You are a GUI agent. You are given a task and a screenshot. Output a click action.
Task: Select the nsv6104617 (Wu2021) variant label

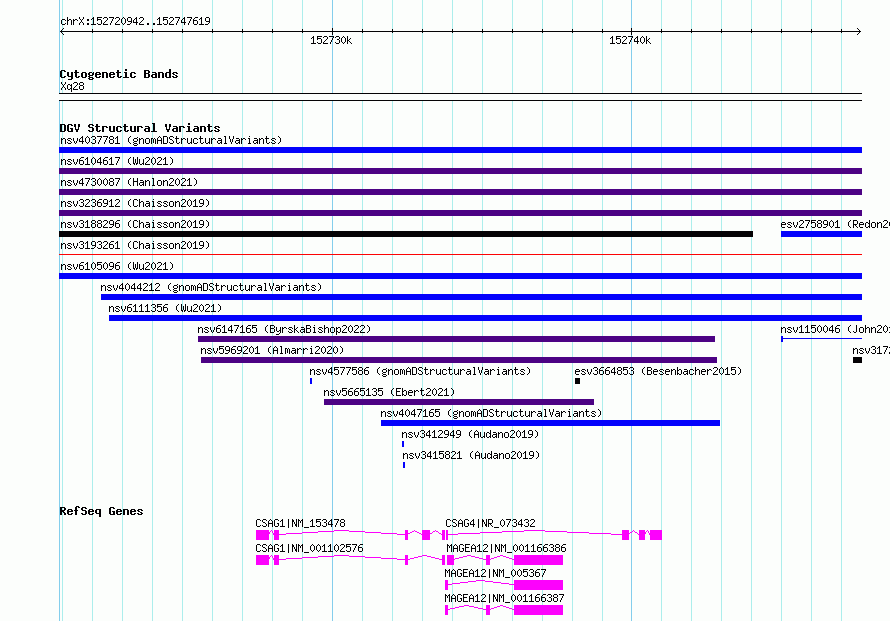pyautogui.click(x=117, y=161)
